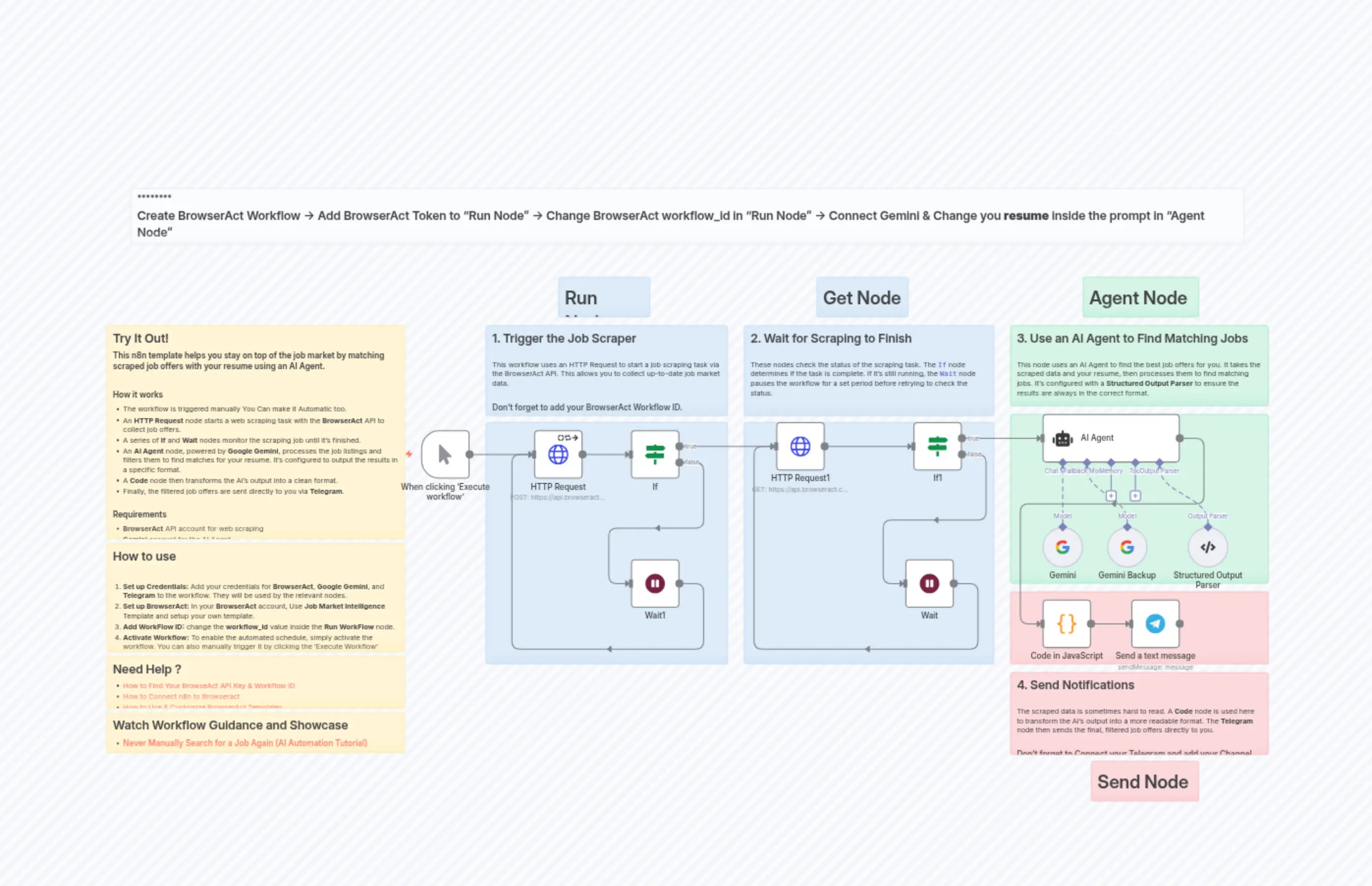Click the Code in JavaScript node
The height and width of the screenshot is (886, 1372).
1067,624
